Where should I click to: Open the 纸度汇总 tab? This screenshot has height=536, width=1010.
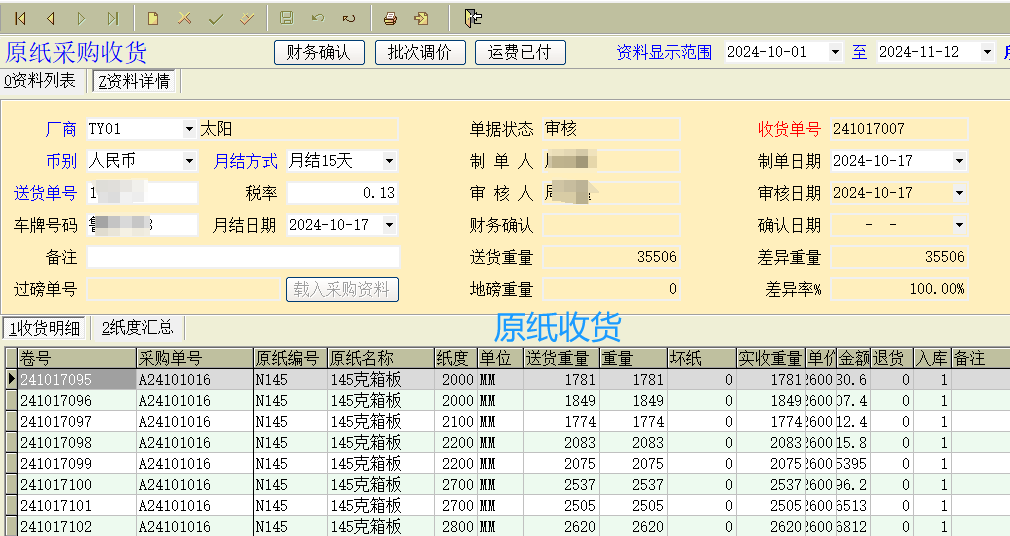pos(138,328)
